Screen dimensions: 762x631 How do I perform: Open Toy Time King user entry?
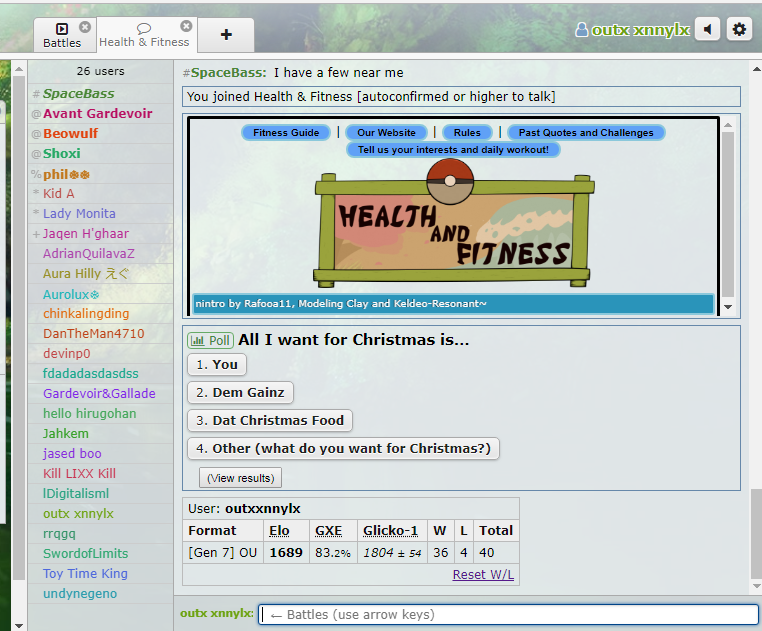pos(101,574)
